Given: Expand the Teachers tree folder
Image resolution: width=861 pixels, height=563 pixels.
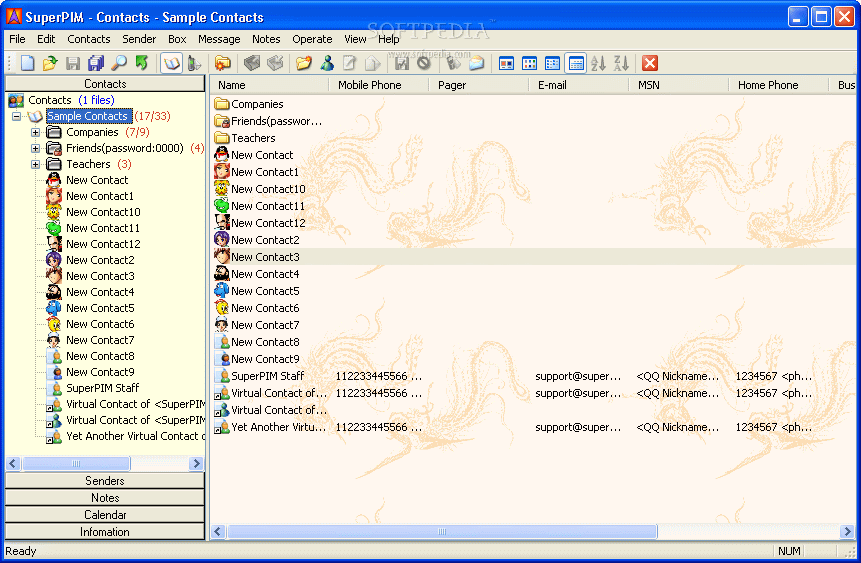Looking at the screenshot, I should 36,164.
